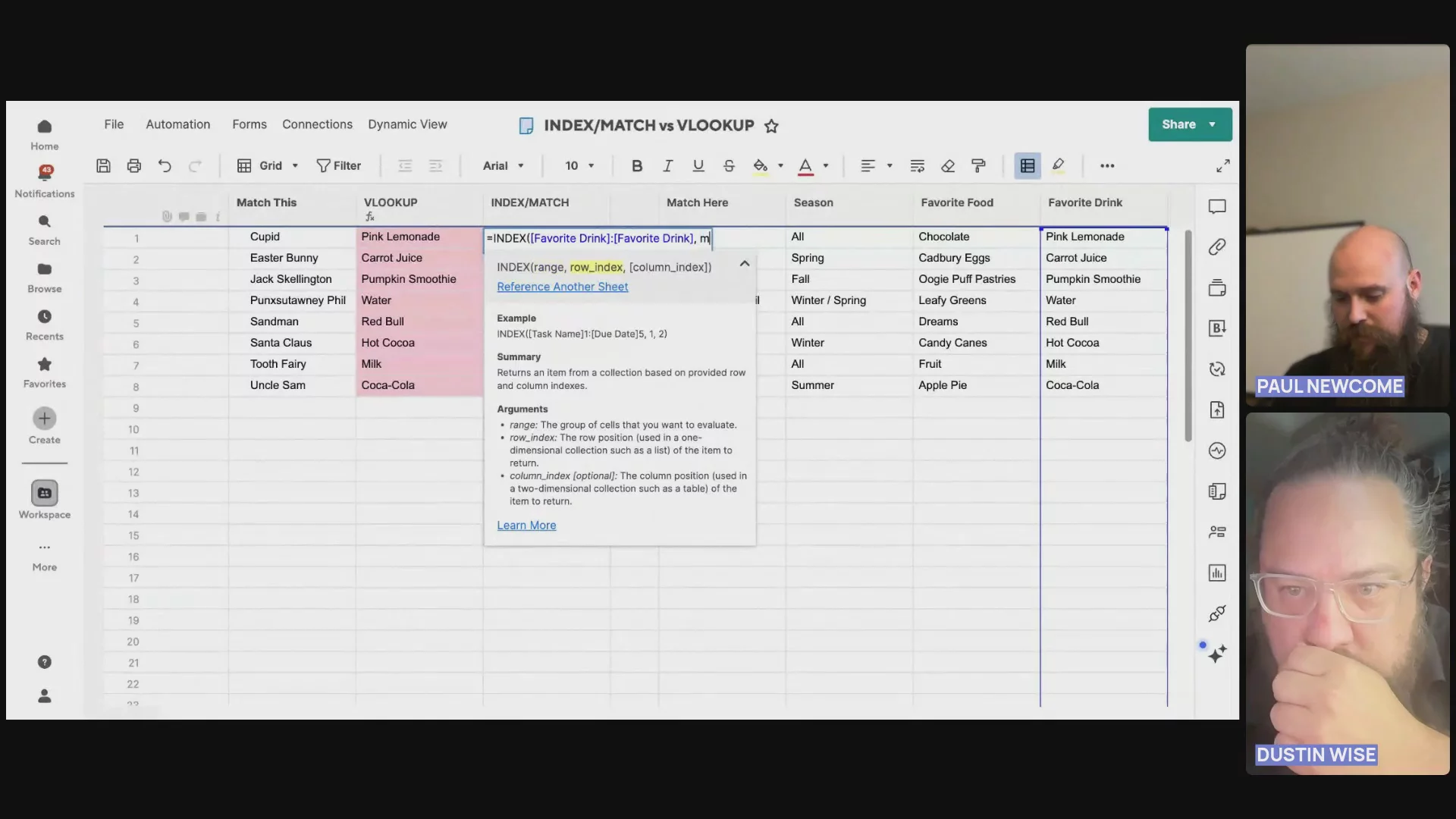Click the Clear Formatting eraser icon
Viewport: 1456px width, 819px height.
tap(948, 165)
